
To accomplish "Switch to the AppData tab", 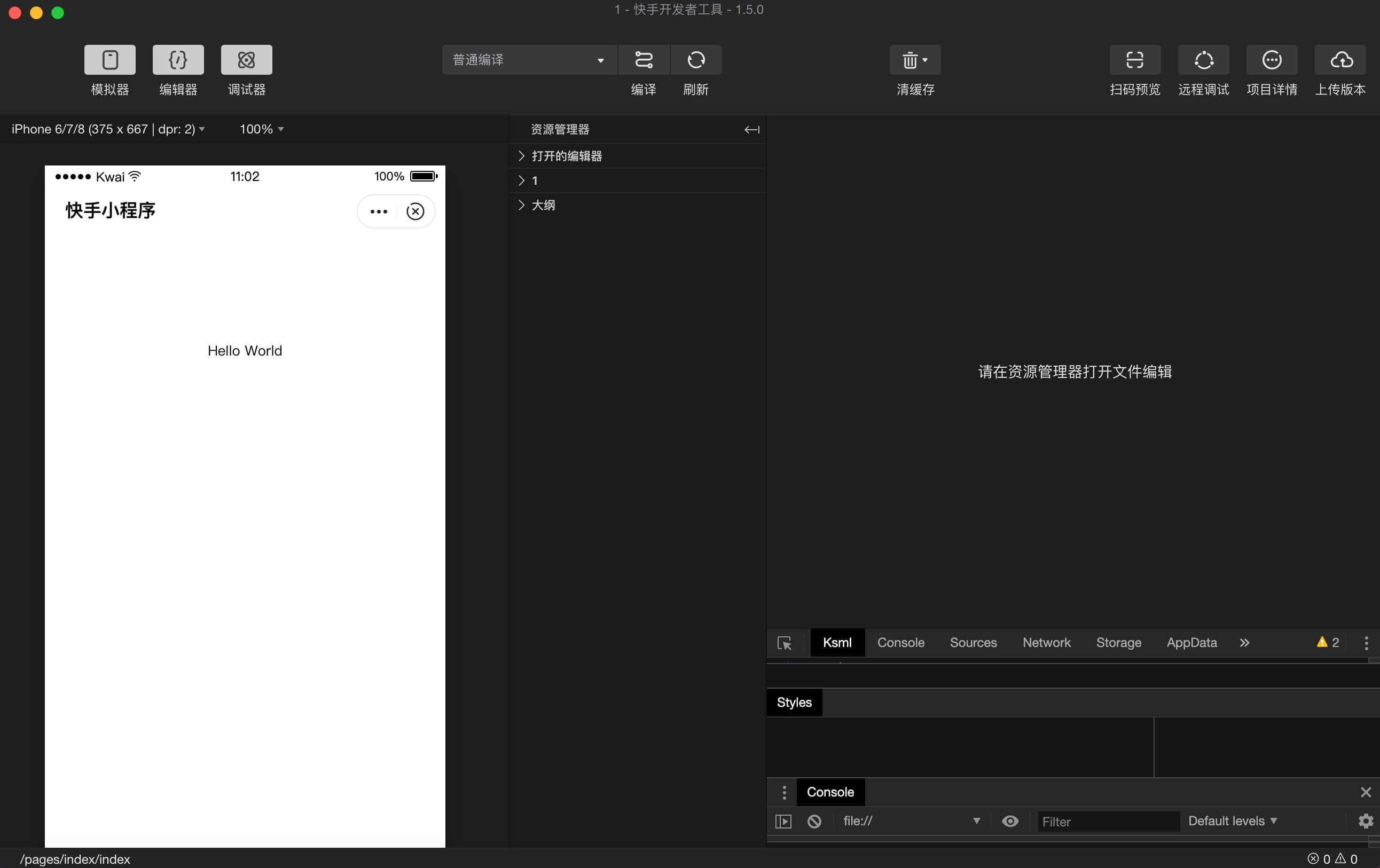I will [1191, 643].
